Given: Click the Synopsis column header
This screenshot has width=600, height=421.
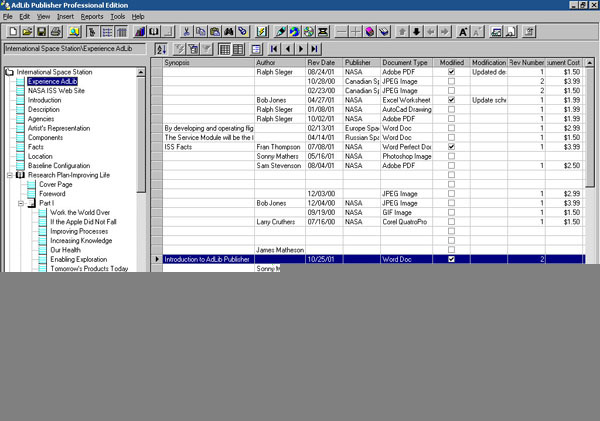Looking at the screenshot, I should (x=209, y=62).
